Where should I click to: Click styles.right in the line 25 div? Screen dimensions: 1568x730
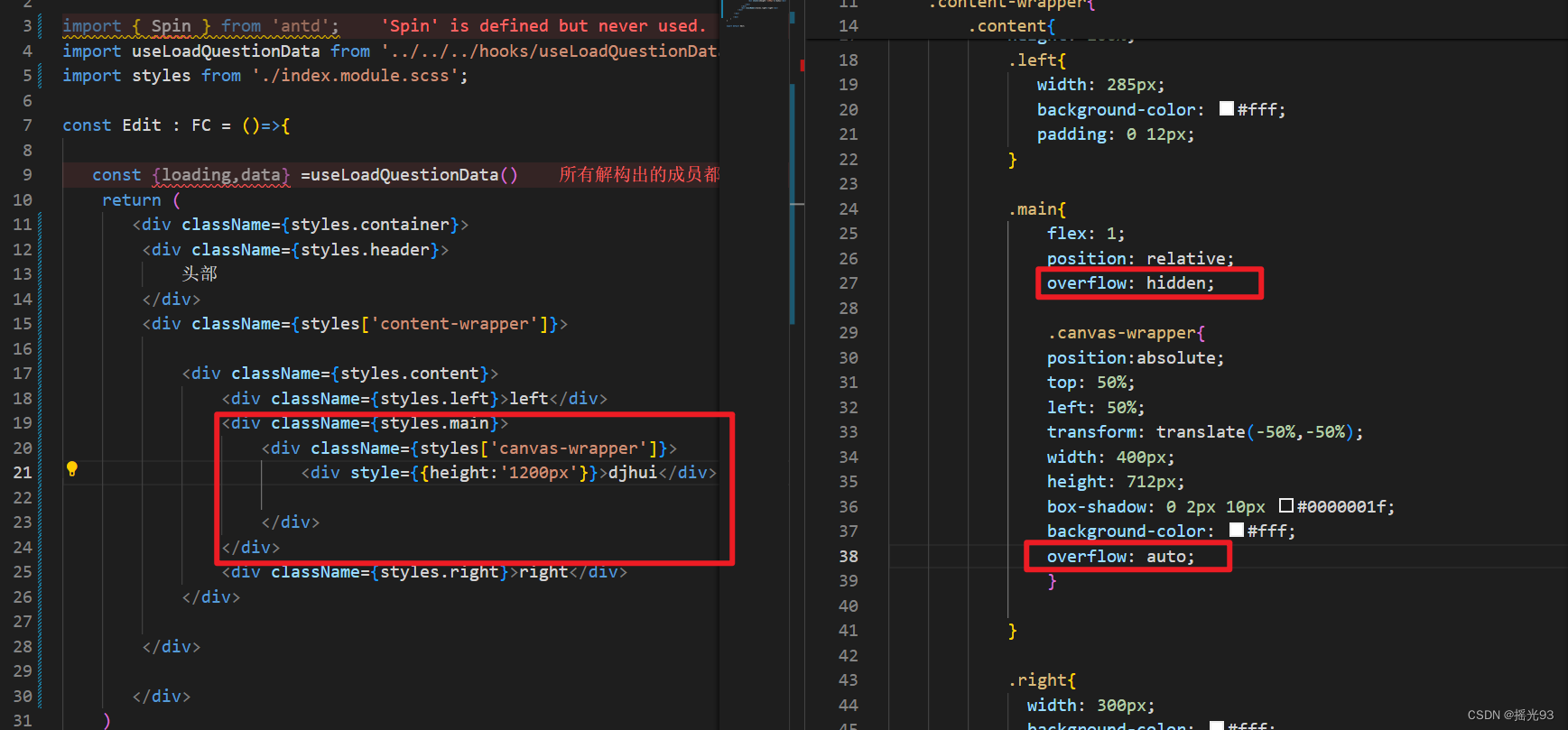(x=440, y=572)
